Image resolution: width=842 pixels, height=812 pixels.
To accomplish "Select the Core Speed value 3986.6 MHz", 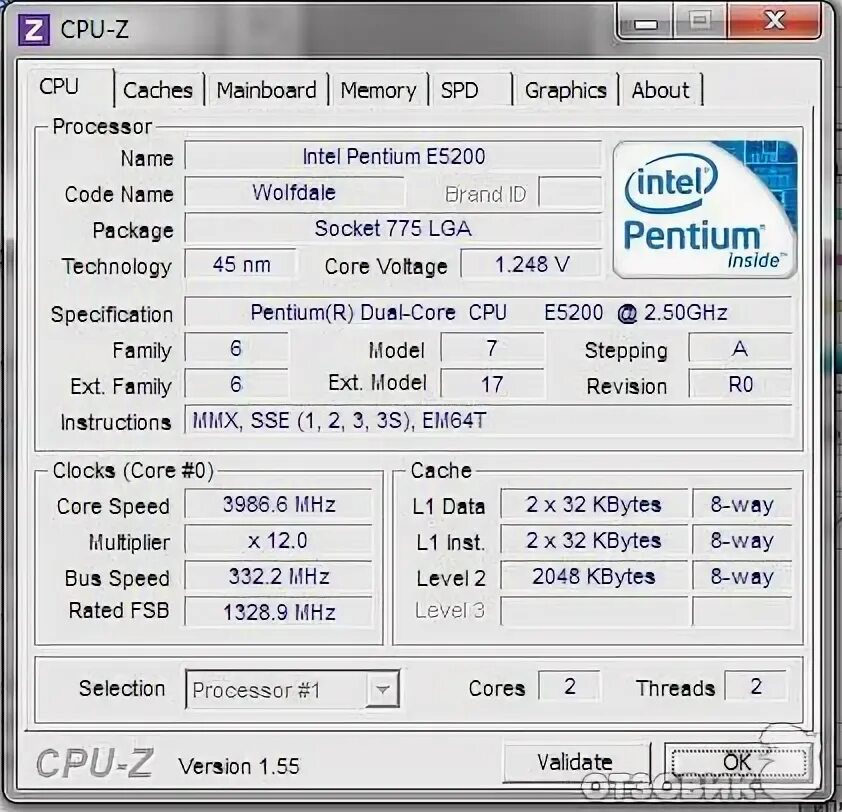I will [x=279, y=504].
